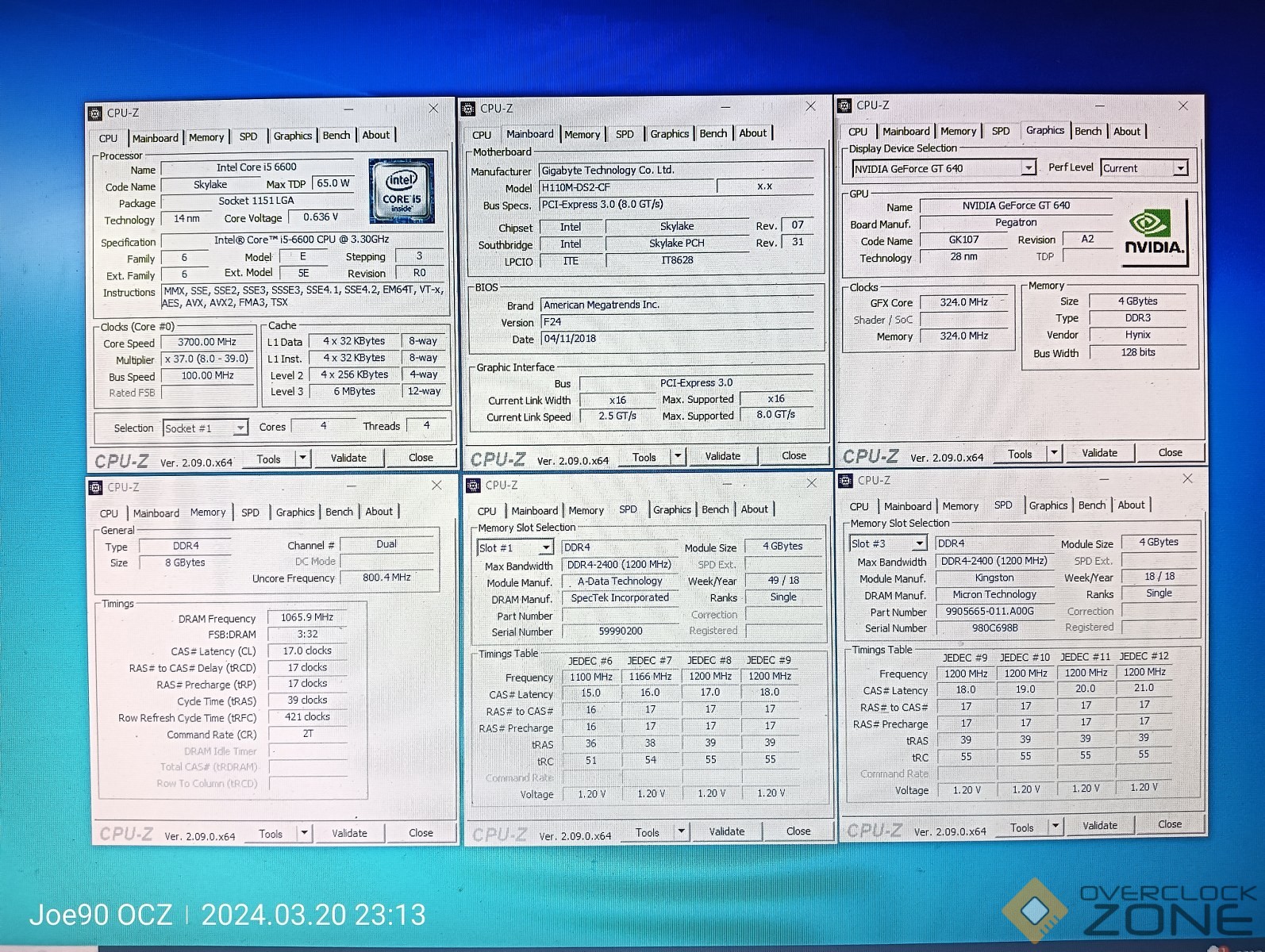Click Validate button in Slot #1 SPD window
This screenshot has height=952, width=1265.
(x=726, y=831)
